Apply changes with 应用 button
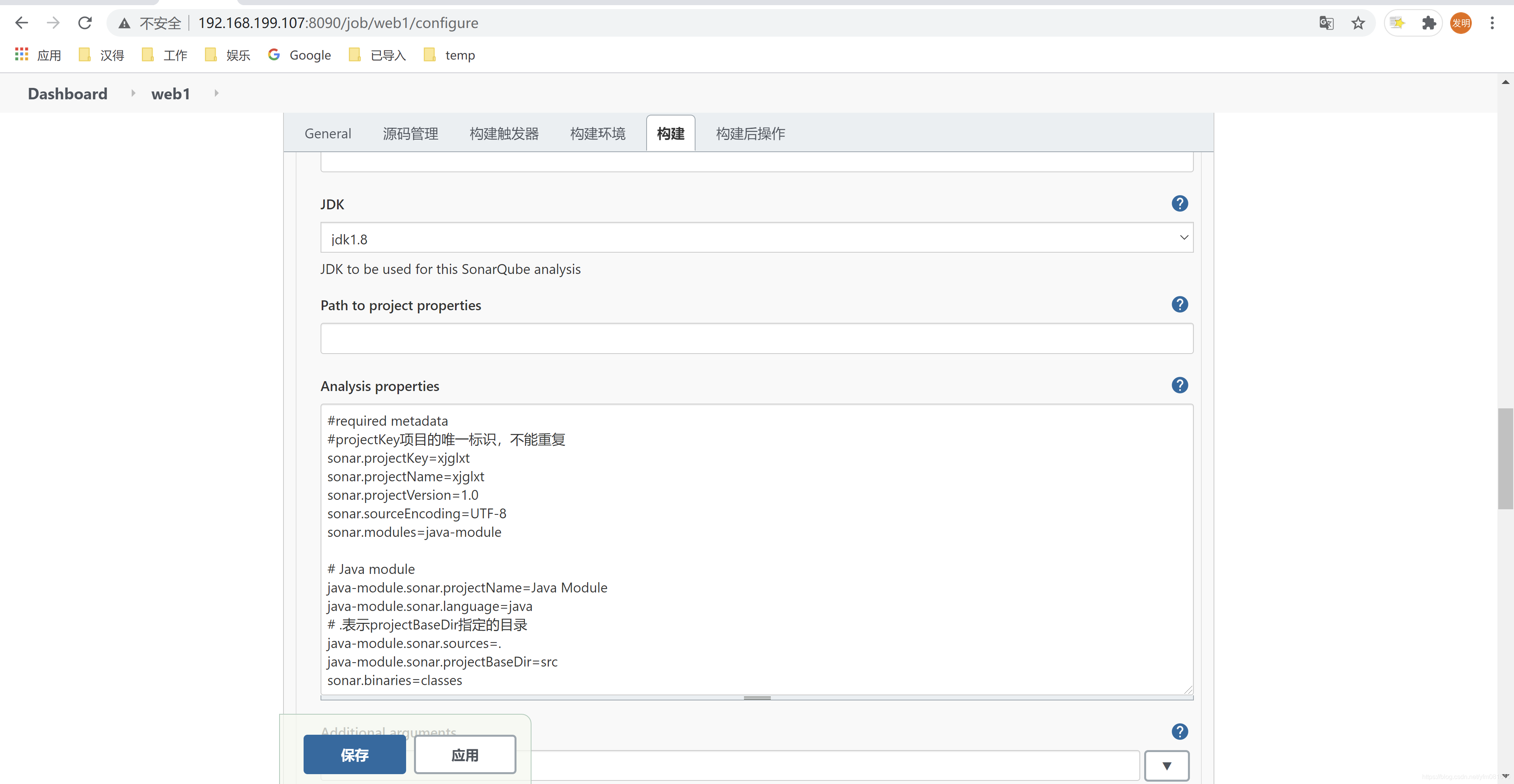 click(x=465, y=754)
